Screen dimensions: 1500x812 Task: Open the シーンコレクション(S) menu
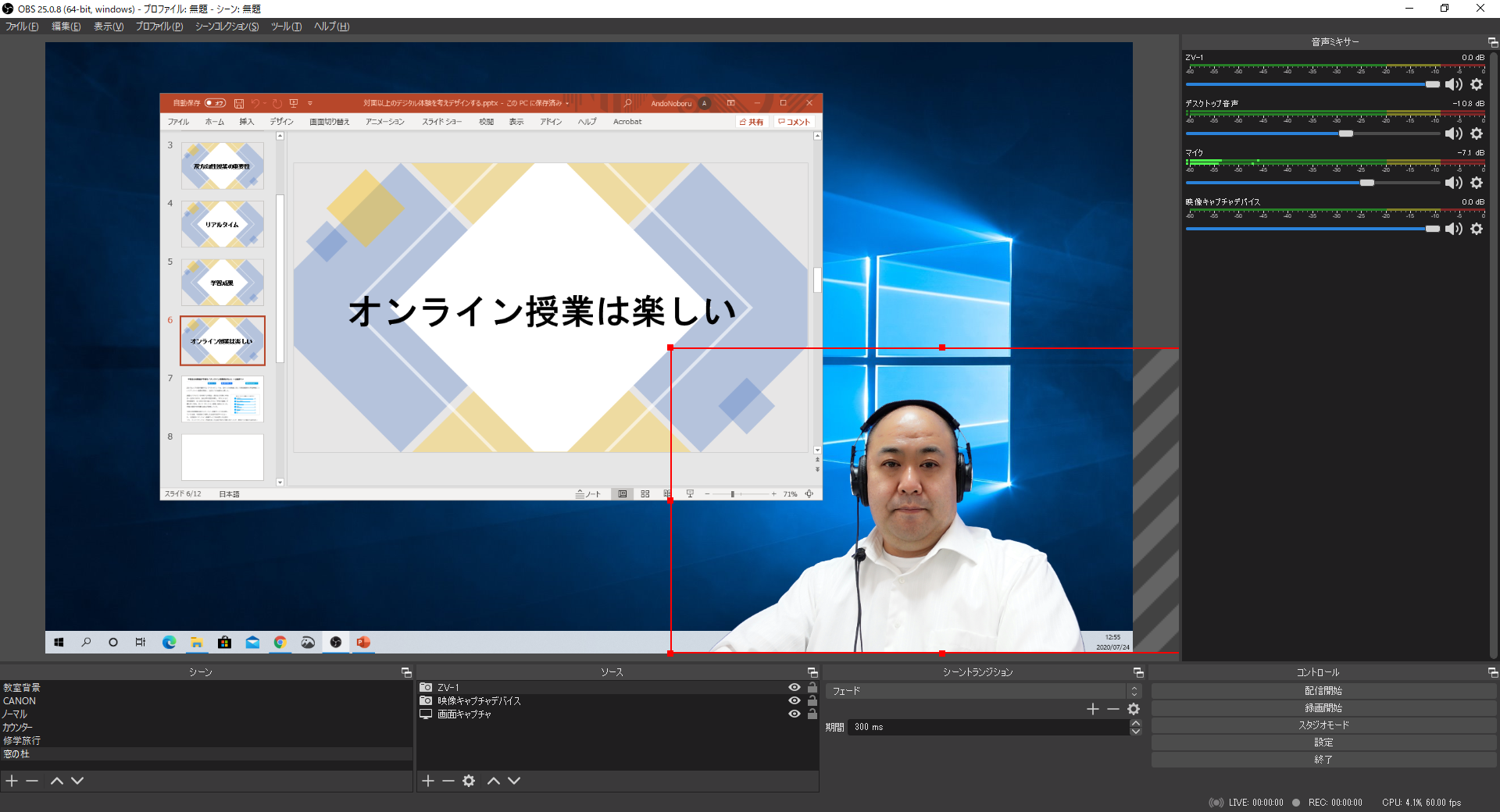(227, 27)
